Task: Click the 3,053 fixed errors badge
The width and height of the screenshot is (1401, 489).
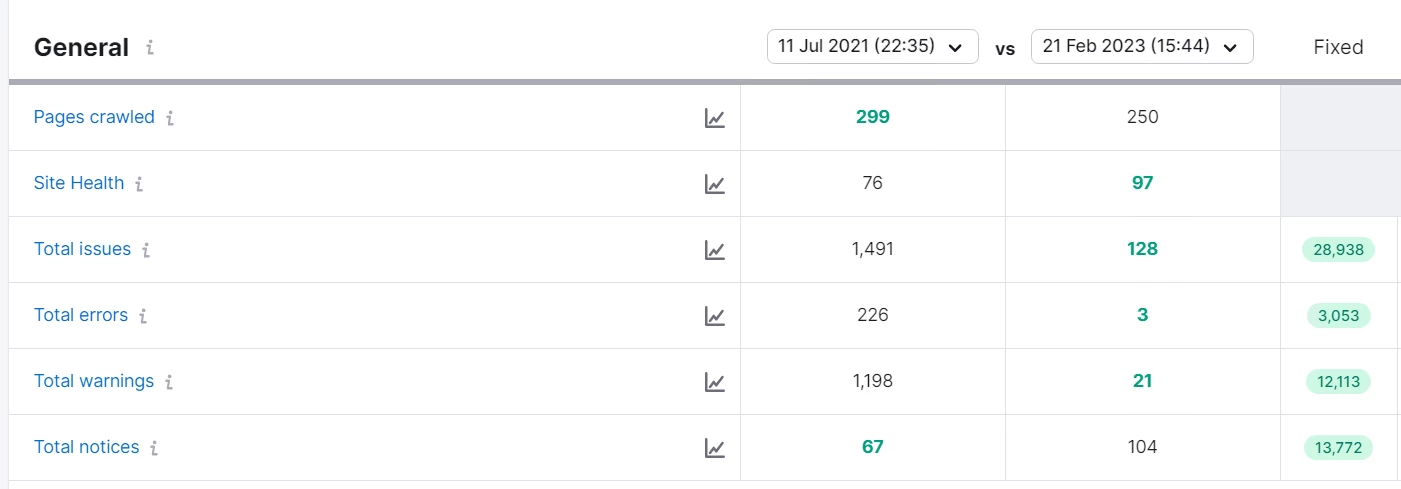Action: point(1338,316)
